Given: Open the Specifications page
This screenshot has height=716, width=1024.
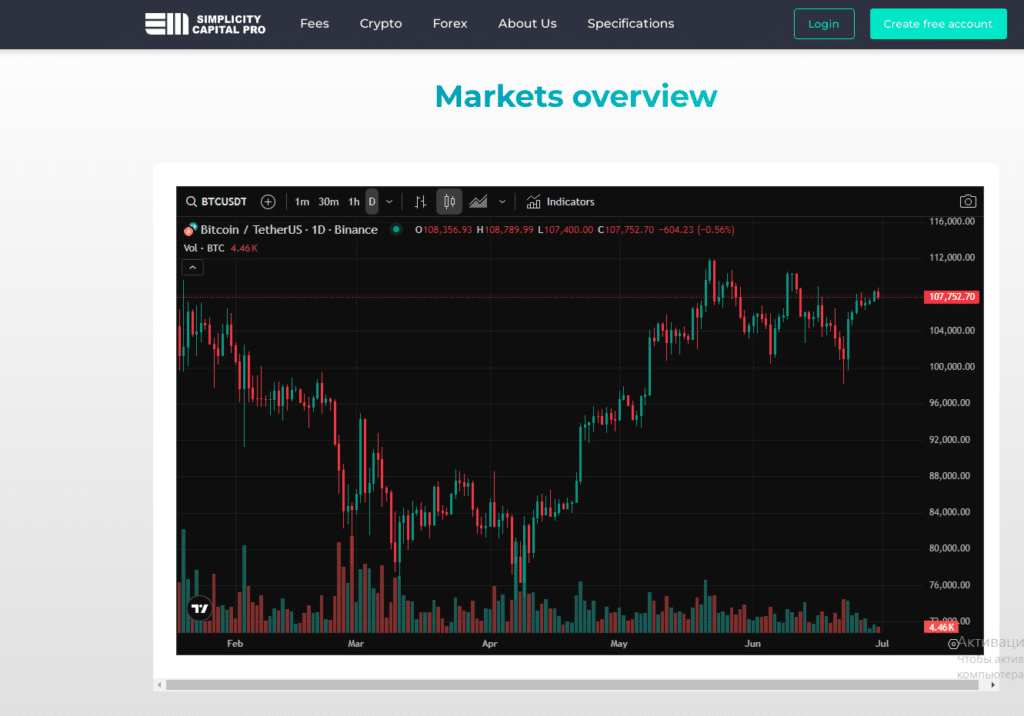Looking at the screenshot, I should 630,24.
